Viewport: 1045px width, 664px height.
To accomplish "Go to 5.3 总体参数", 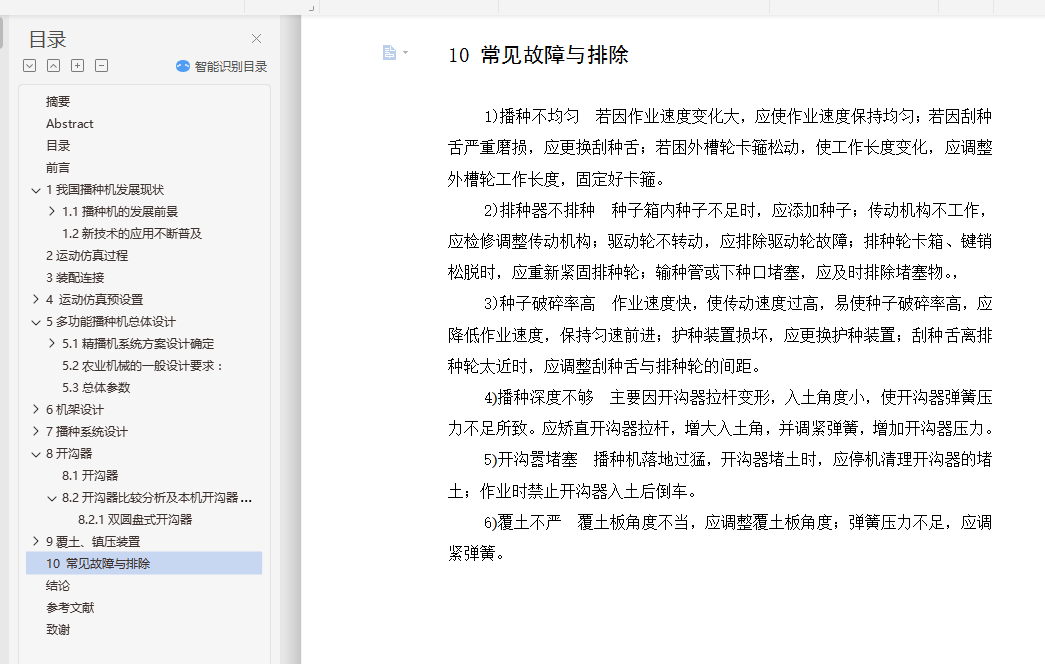I will point(96,387).
